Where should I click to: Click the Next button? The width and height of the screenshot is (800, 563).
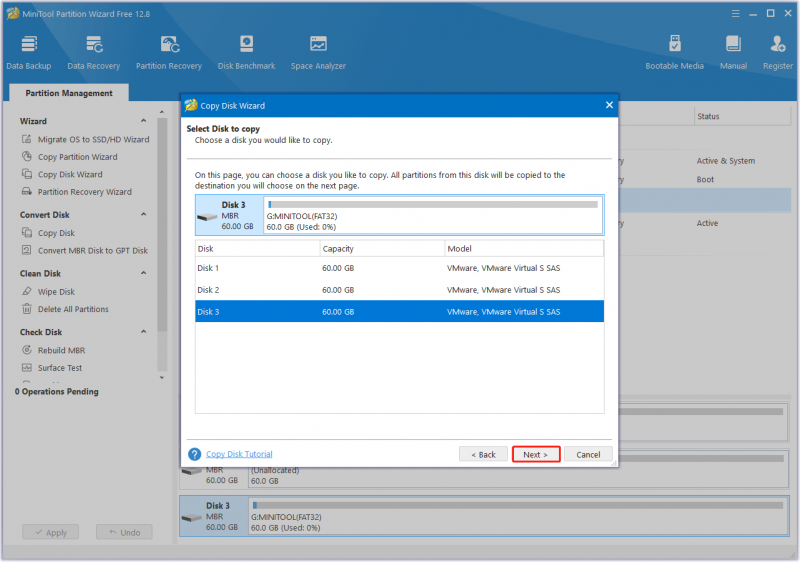point(536,454)
